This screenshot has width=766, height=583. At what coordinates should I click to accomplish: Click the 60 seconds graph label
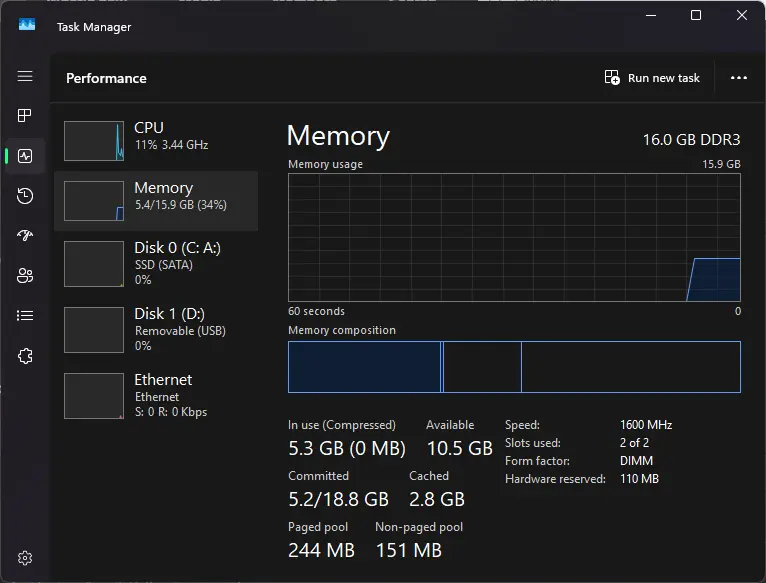pyautogui.click(x=317, y=311)
